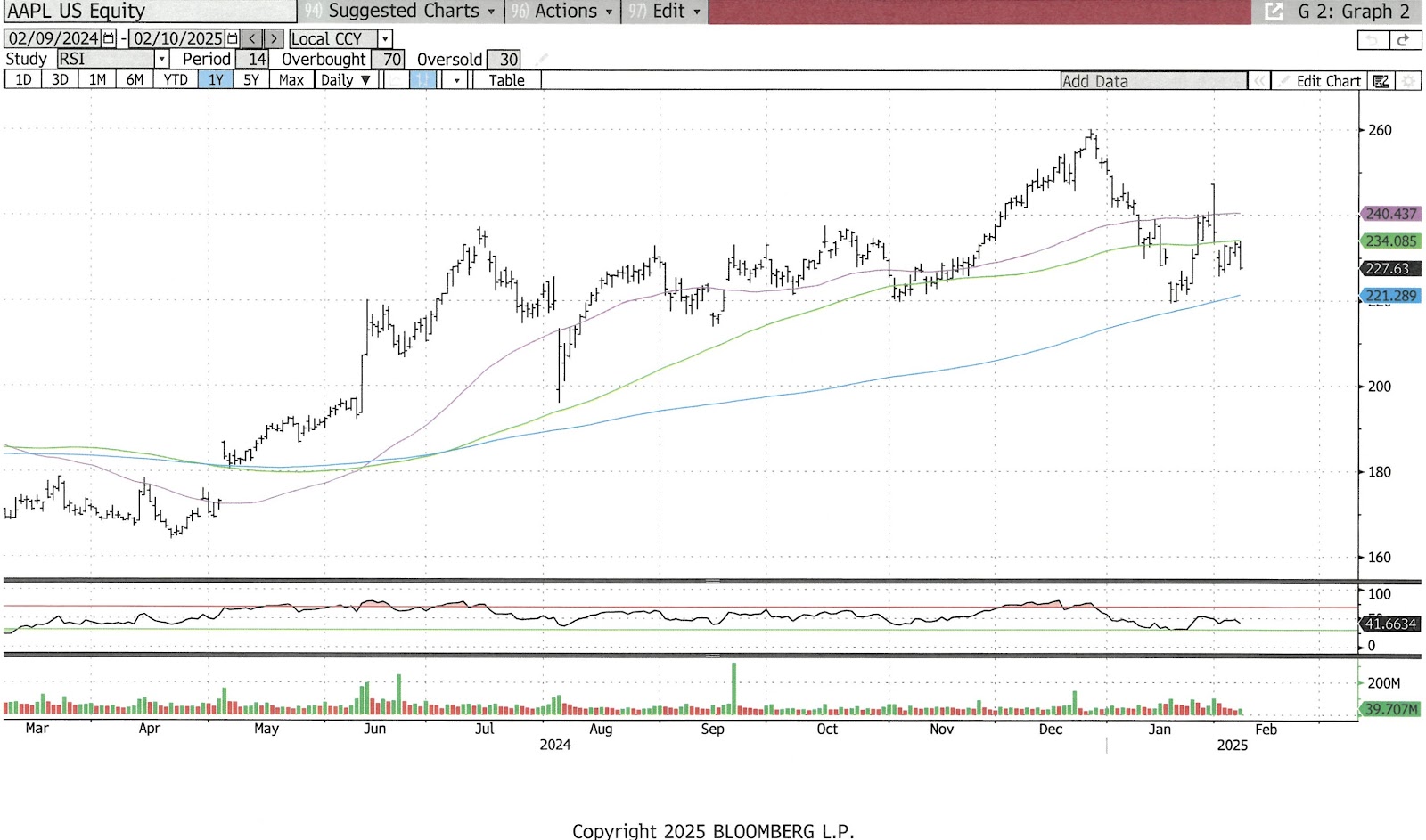Click the Feb label on time axis
1426x840 pixels.
pyautogui.click(x=1266, y=729)
